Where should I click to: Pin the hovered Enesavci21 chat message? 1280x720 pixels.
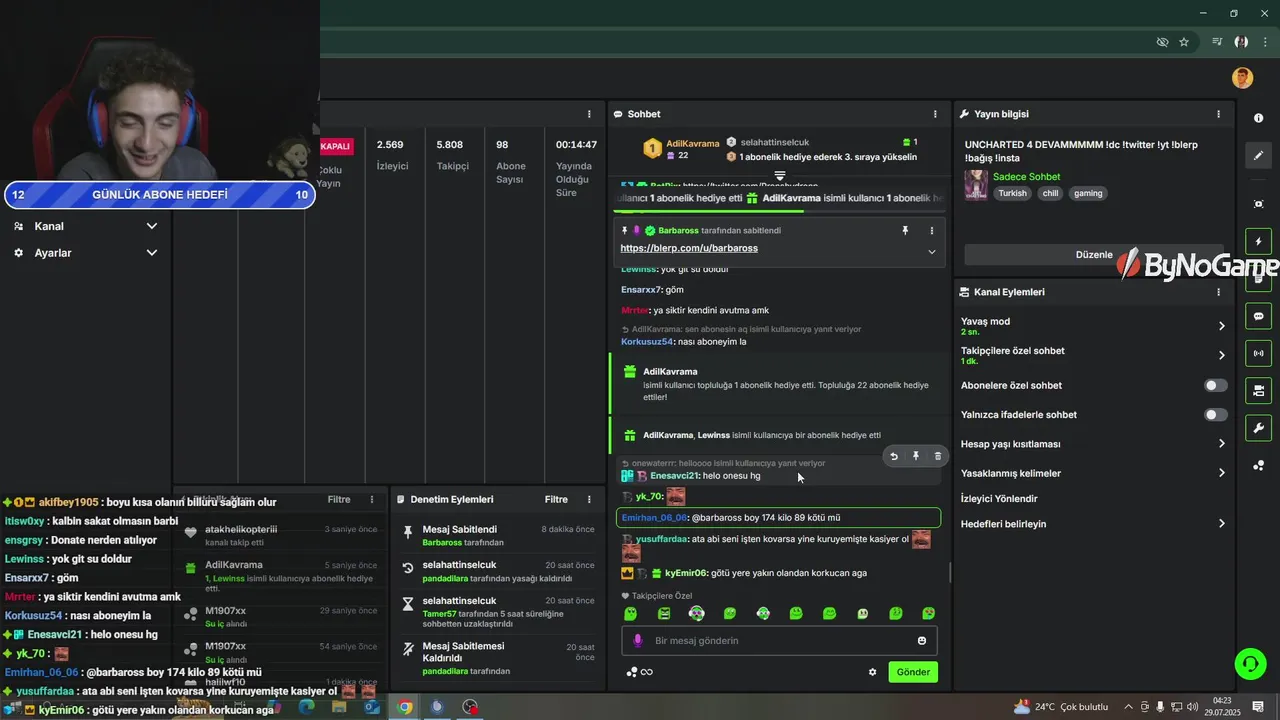(x=915, y=456)
